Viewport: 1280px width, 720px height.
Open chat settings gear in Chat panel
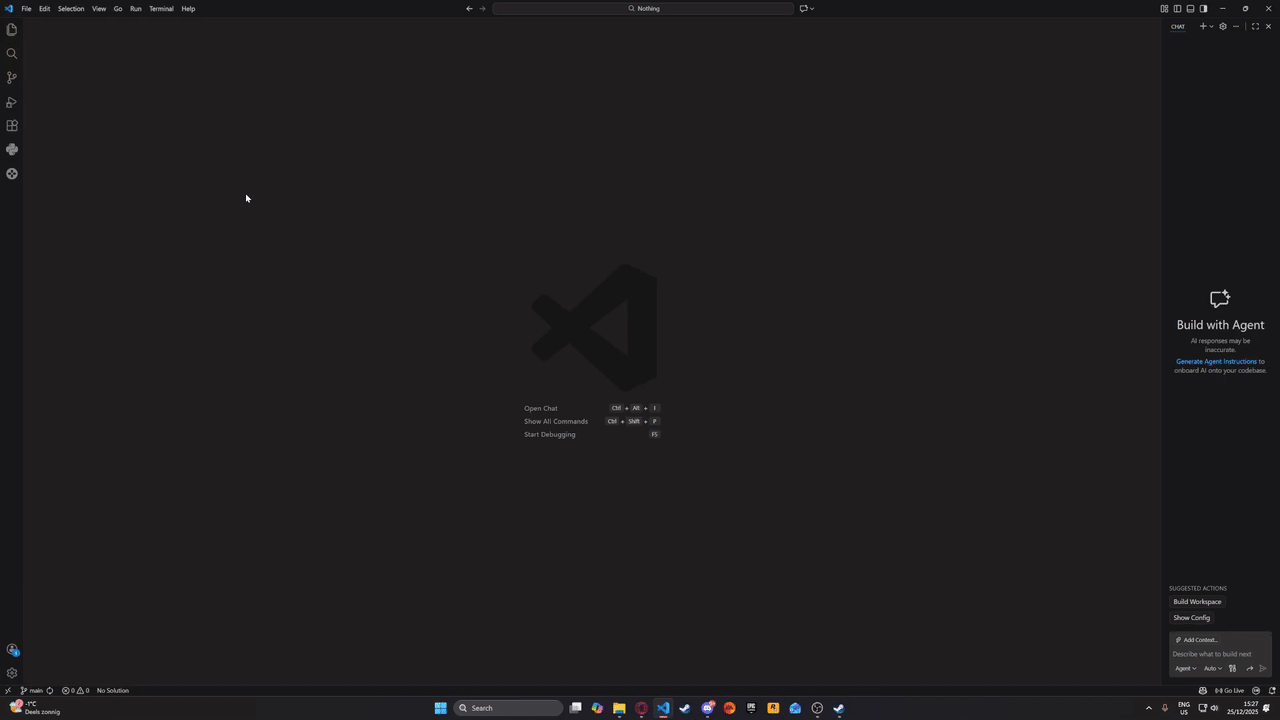coord(1222,26)
